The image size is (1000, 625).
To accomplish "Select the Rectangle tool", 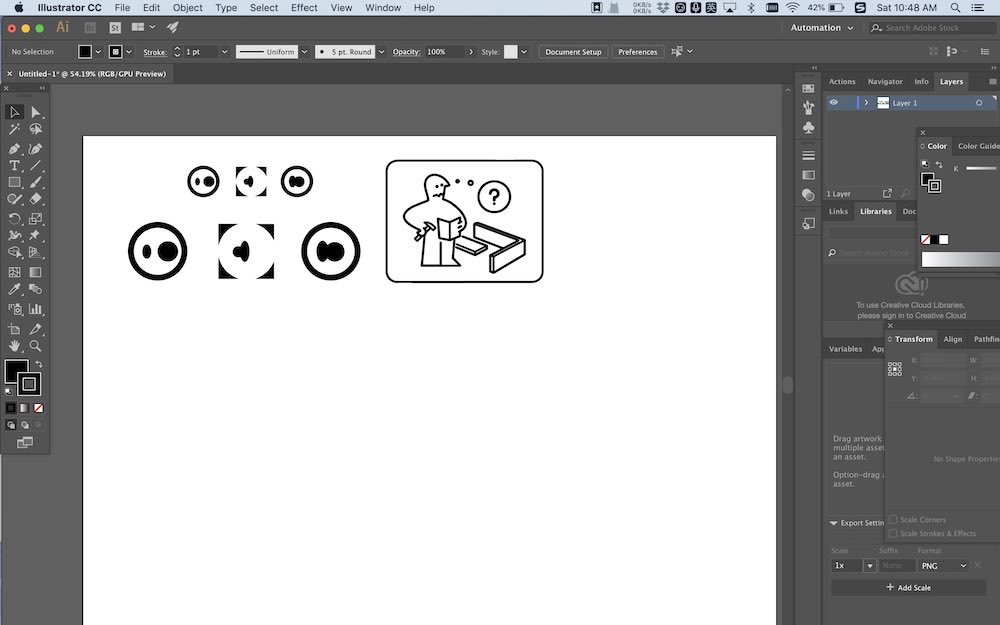I will click(x=14, y=182).
